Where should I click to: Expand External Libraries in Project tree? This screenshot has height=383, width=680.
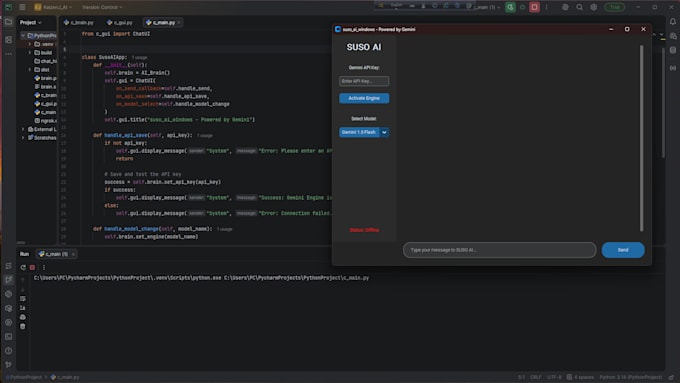pyautogui.click(x=23, y=129)
